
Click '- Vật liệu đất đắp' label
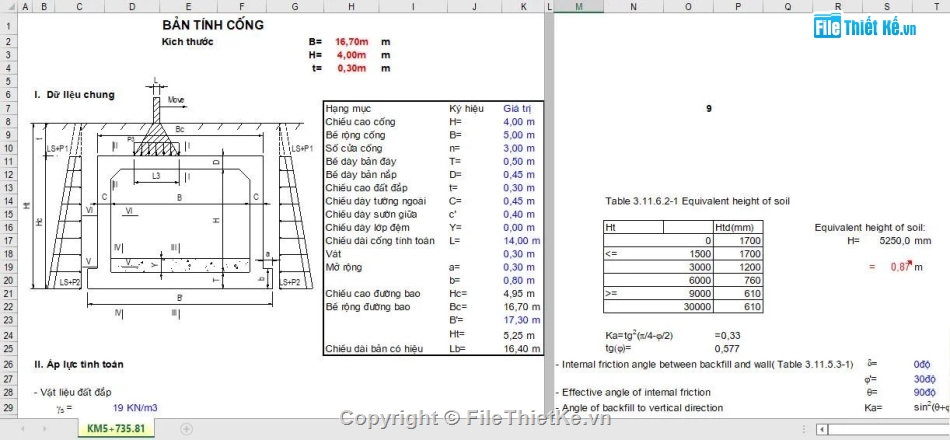[x=73, y=393]
